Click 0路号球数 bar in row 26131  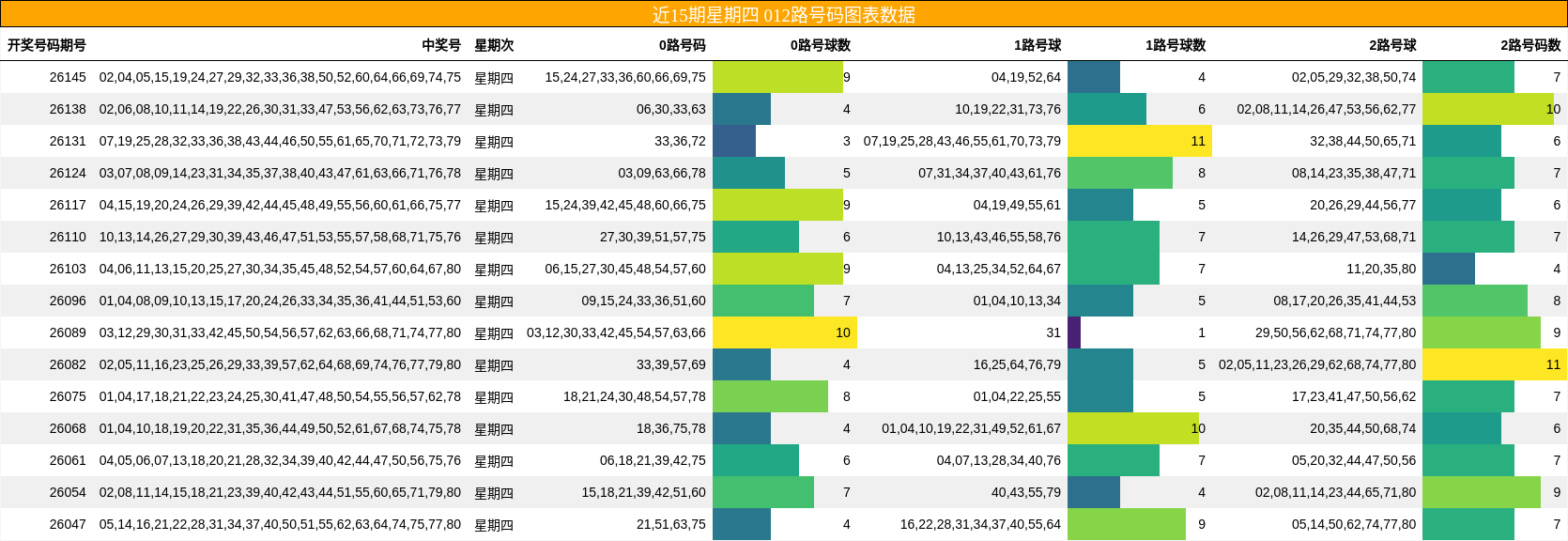pos(734,141)
